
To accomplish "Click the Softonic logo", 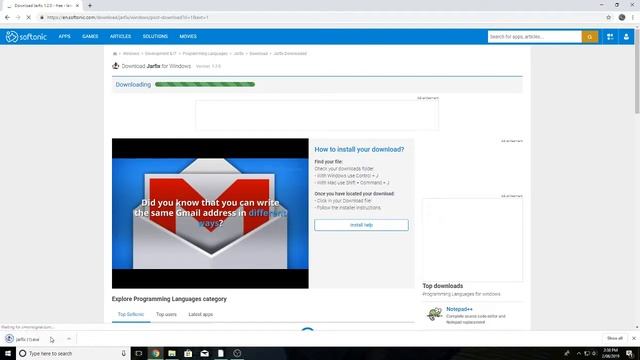I will coord(26,37).
